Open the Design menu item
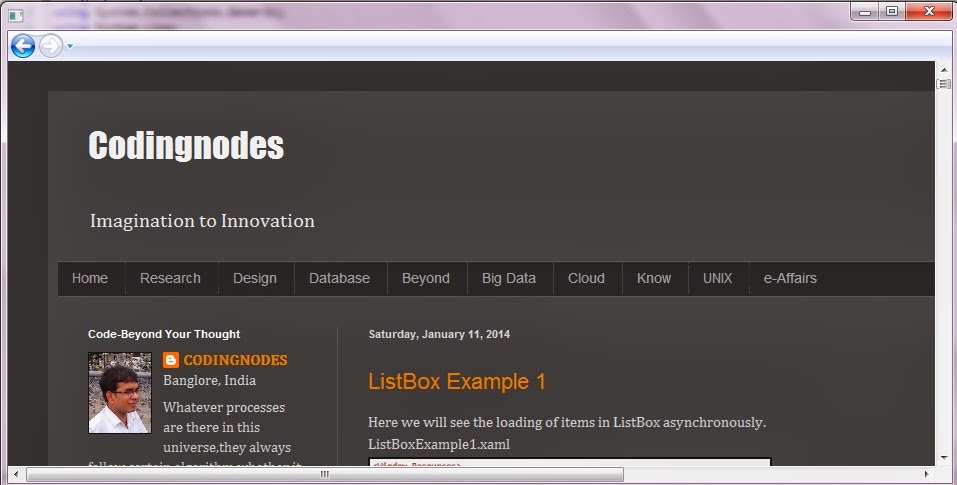This screenshot has width=957, height=485. (x=255, y=278)
